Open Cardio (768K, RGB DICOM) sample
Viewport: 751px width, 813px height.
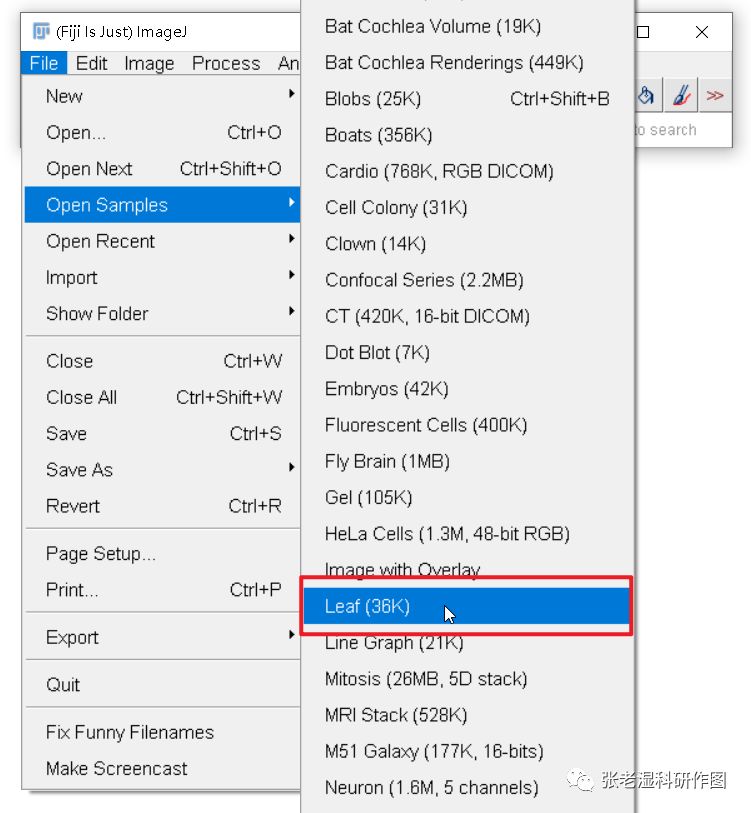tap(467, 171)
